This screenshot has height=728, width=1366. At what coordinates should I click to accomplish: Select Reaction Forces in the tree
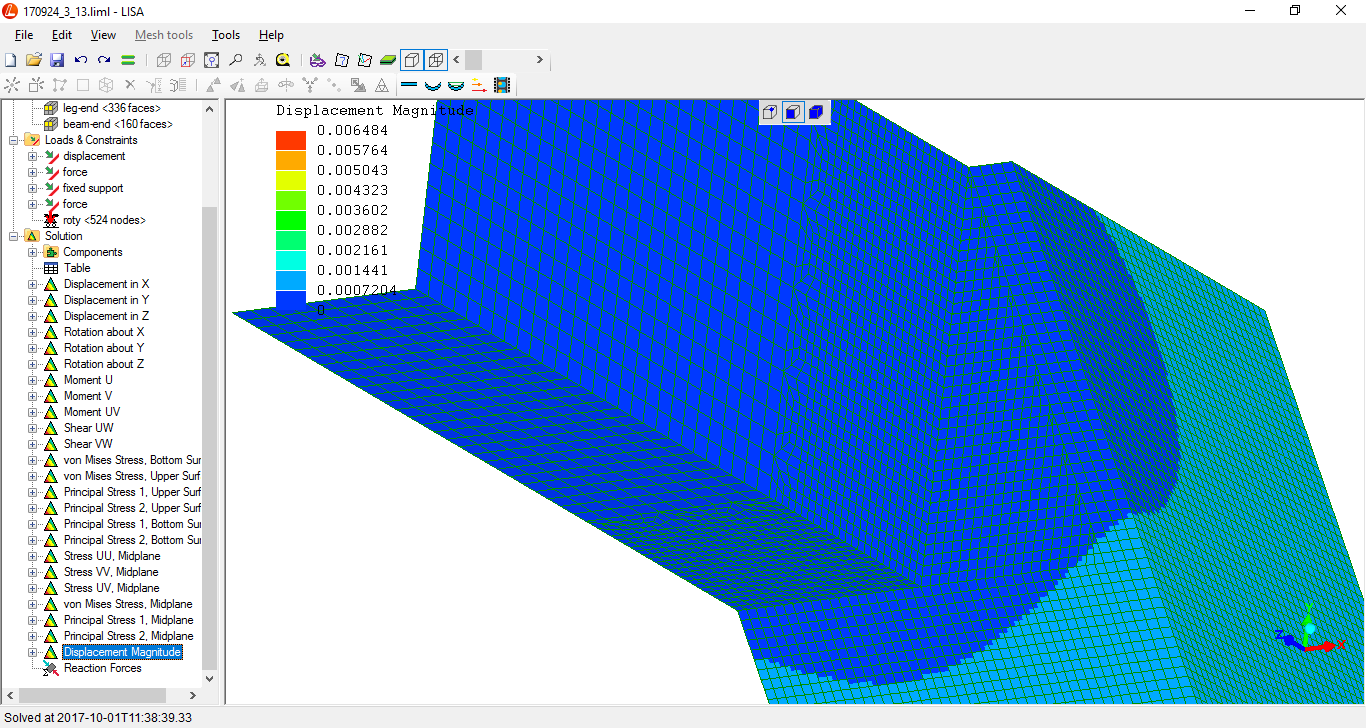click(x=102, y=668)
